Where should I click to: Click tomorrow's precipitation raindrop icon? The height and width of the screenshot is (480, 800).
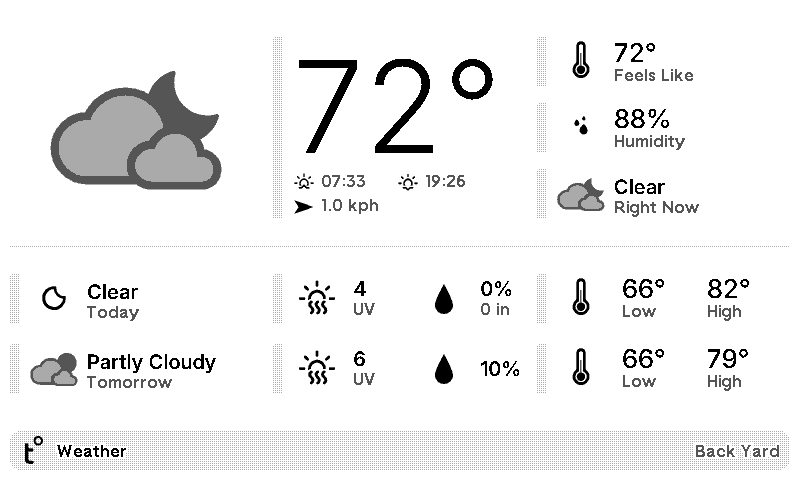click(x=443, y=369)
